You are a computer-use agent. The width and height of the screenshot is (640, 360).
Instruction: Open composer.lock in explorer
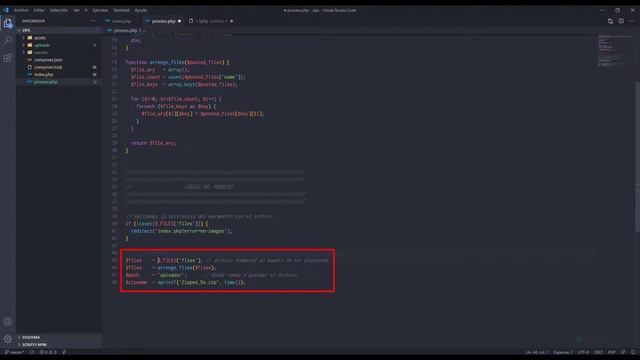pos(48,67)
